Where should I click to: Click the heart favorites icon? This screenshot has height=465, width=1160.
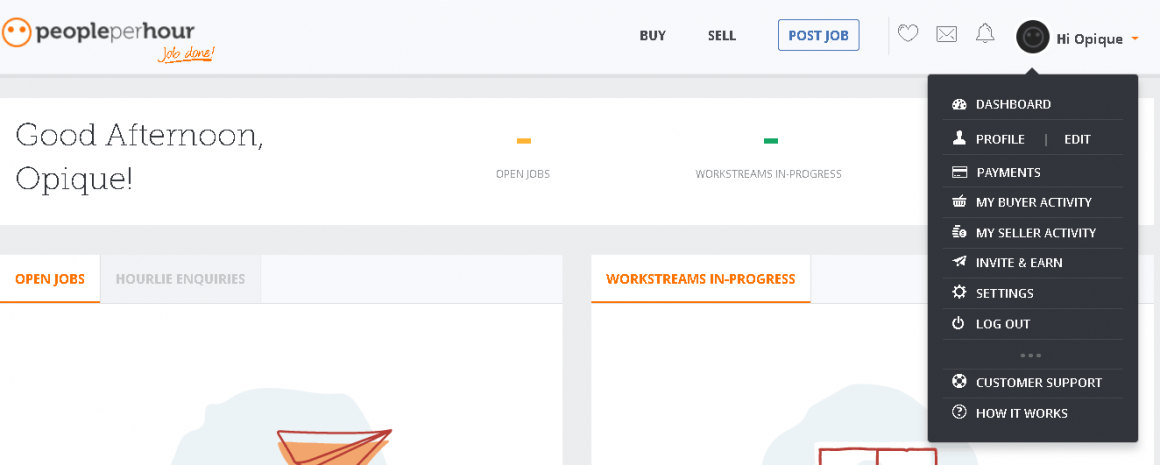tap(907, 34)
